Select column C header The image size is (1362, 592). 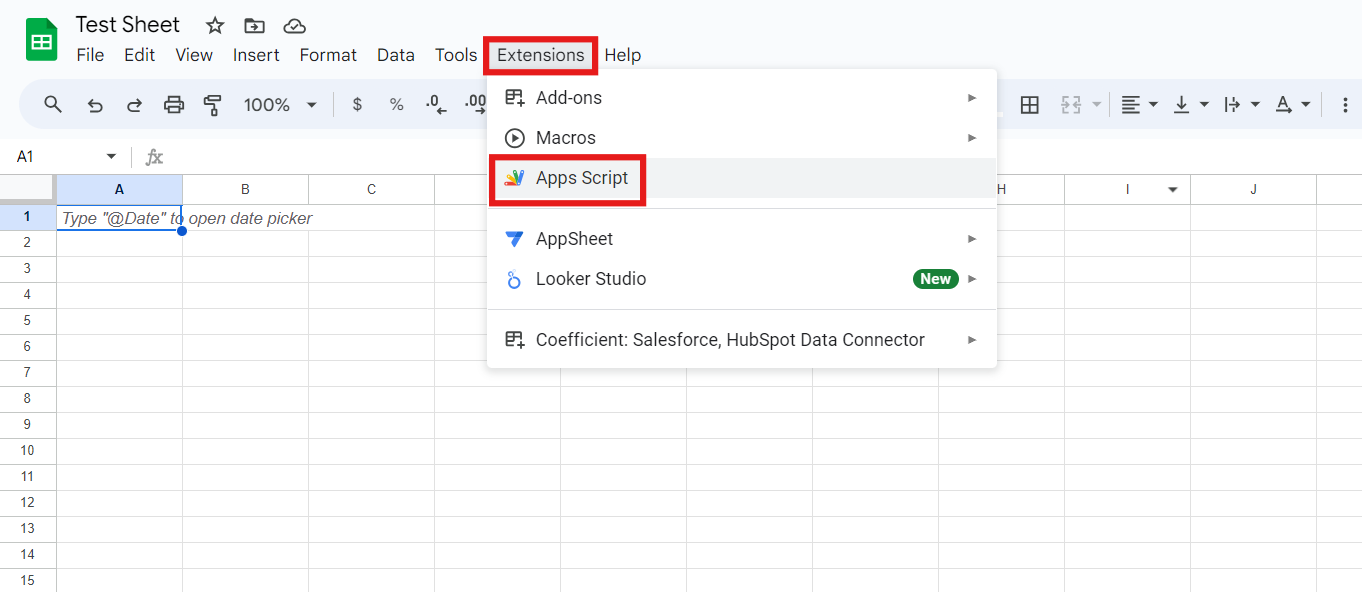(371, 189)
